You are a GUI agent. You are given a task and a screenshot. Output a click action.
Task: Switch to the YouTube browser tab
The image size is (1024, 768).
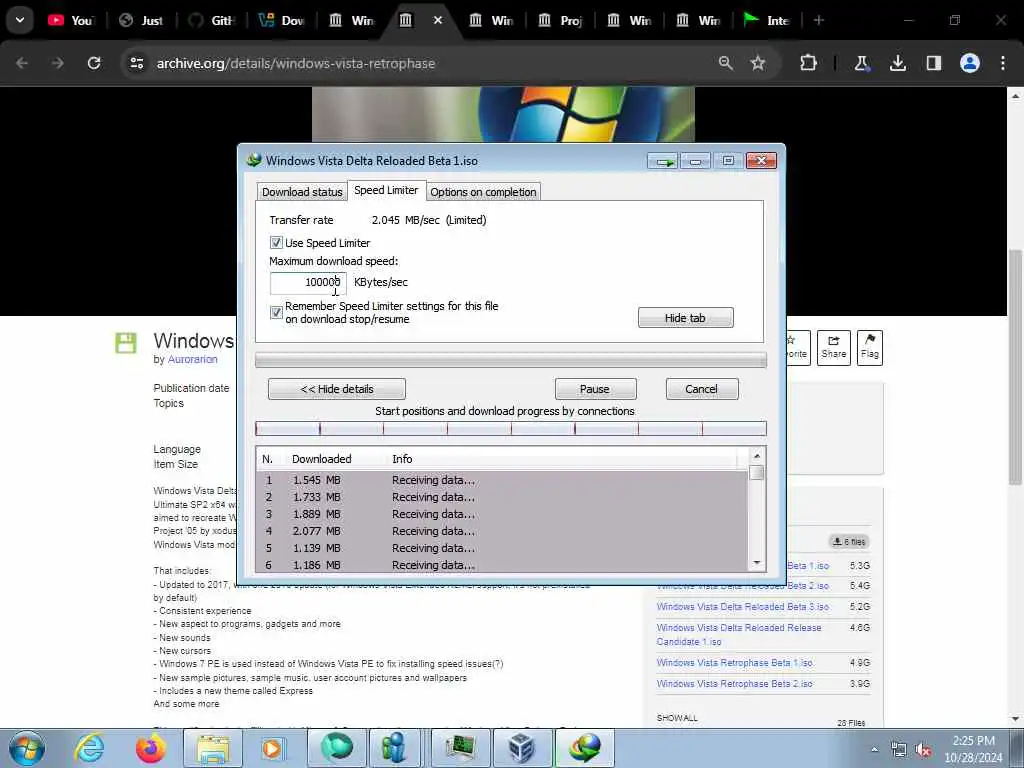pos(72,20)
